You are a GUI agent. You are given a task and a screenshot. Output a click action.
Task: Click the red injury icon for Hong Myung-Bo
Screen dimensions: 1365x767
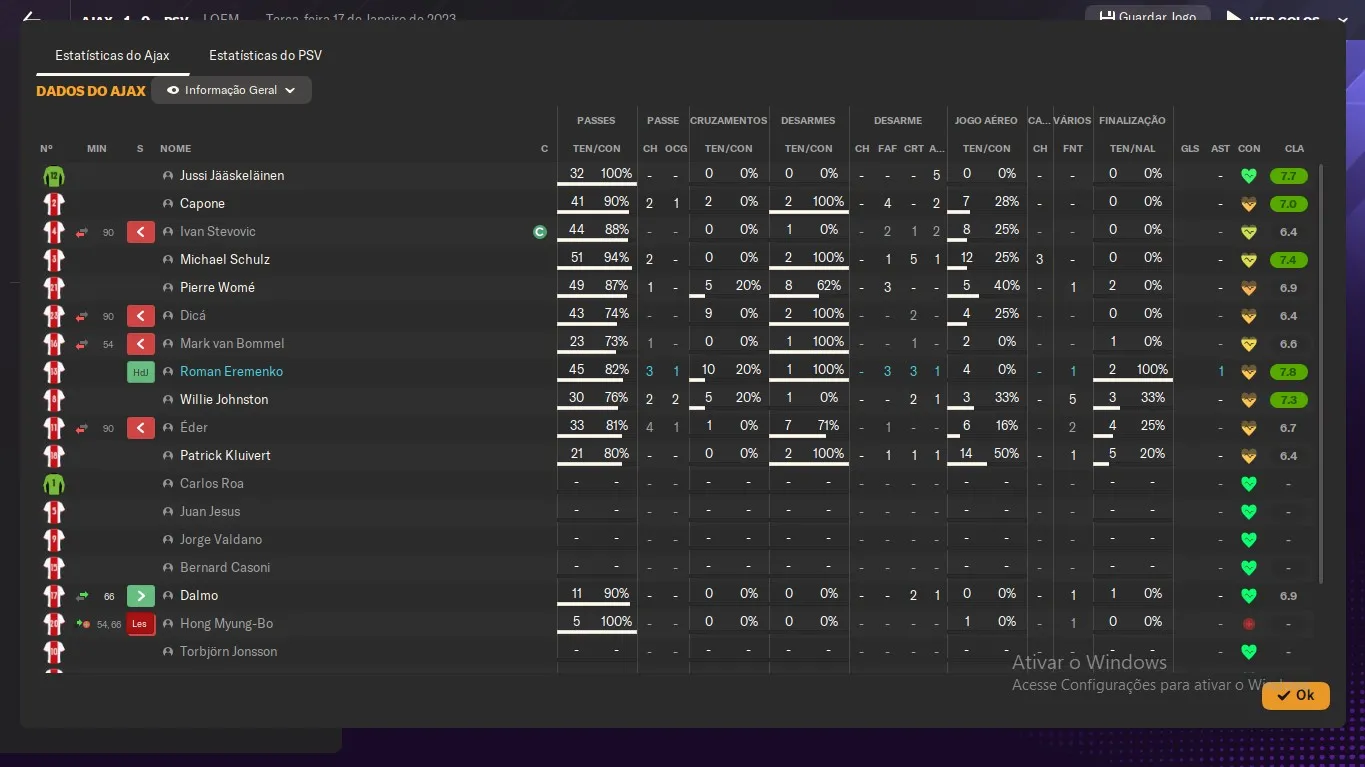point(1248,624)
